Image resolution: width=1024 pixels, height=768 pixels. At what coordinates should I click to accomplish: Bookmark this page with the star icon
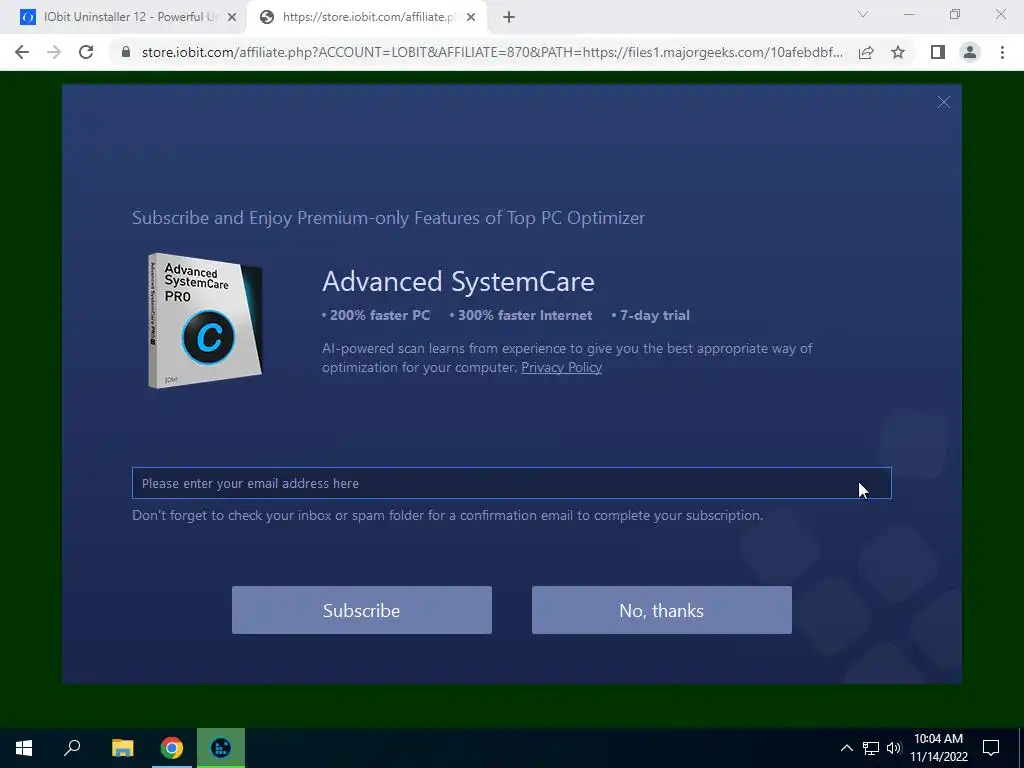pyautogui.click(x=898, y=52)
